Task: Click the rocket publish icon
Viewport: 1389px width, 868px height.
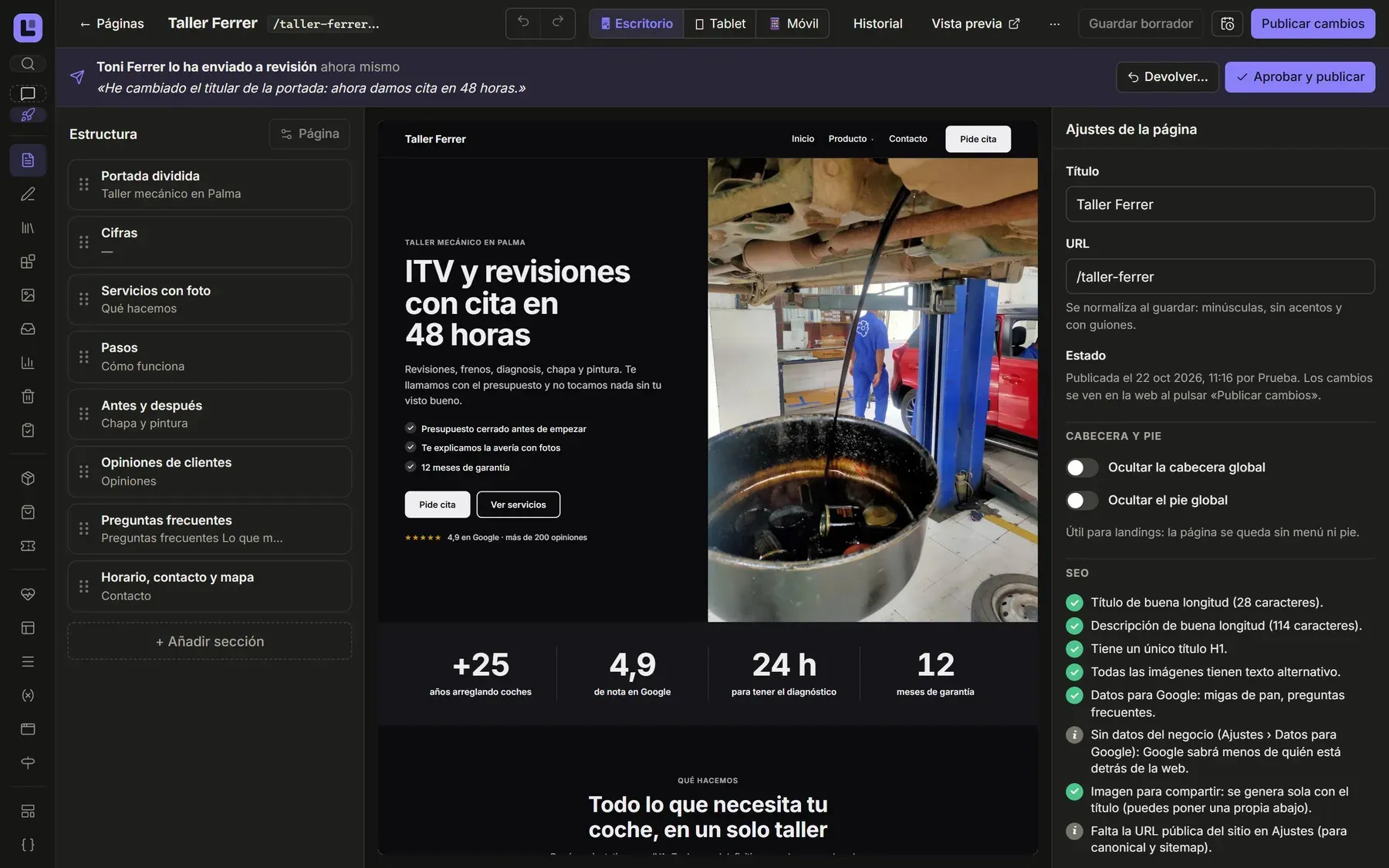Action: pos(28,115)
